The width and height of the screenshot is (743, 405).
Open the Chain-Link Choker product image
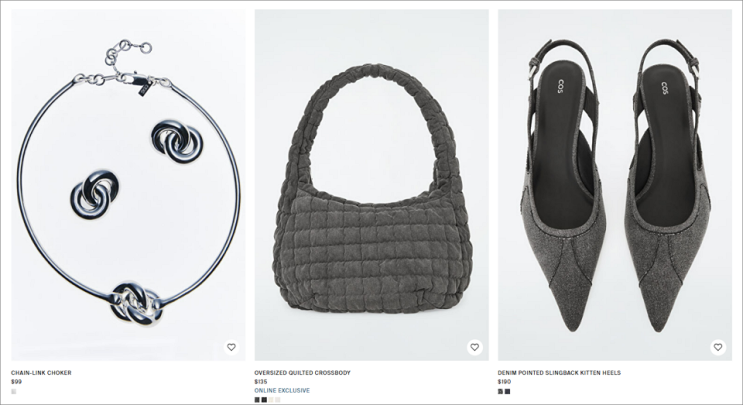pyautogui.click(x=128, y=185)
